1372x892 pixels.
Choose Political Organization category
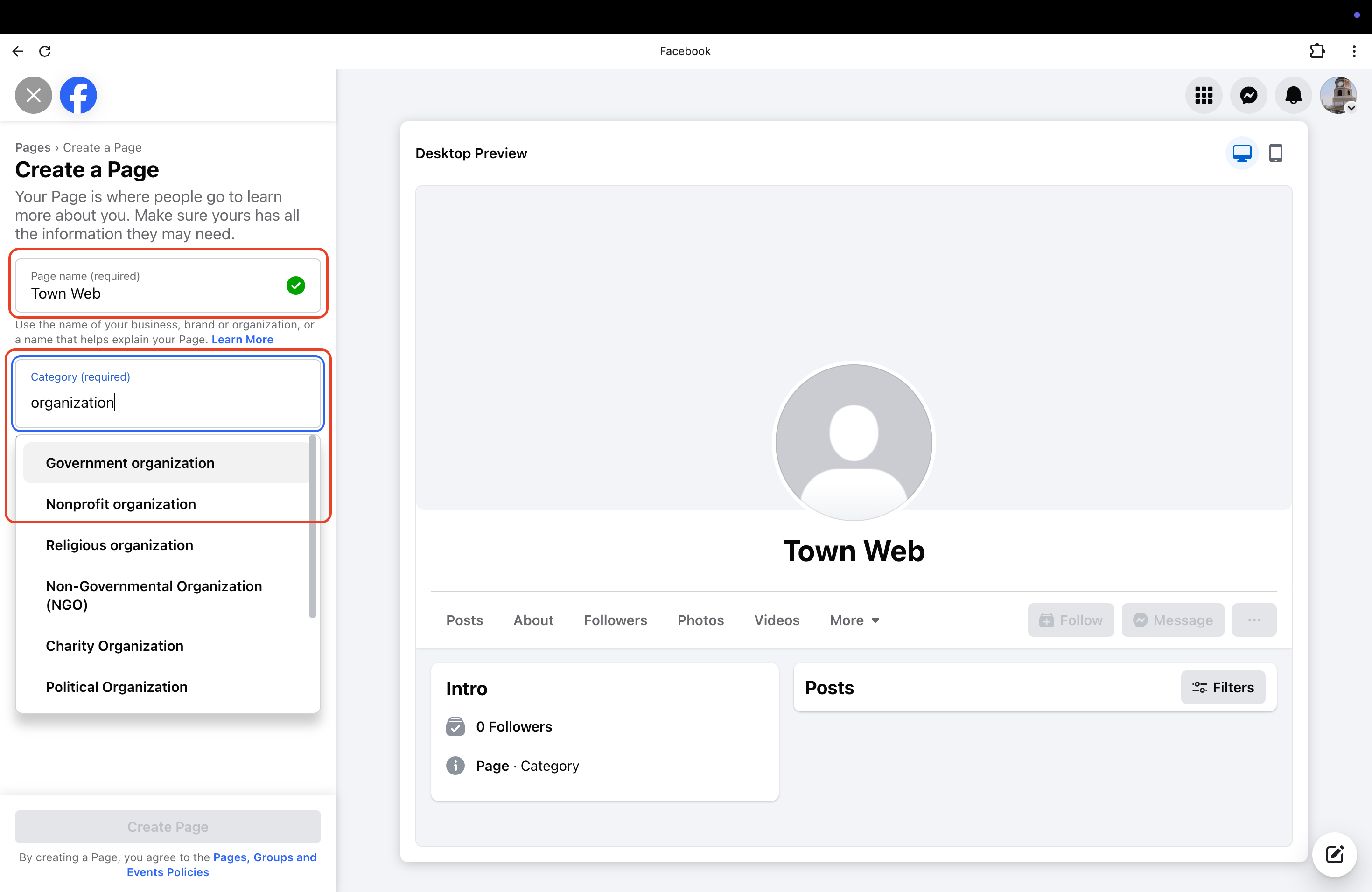pyautogui.click(x=166, y=687)
